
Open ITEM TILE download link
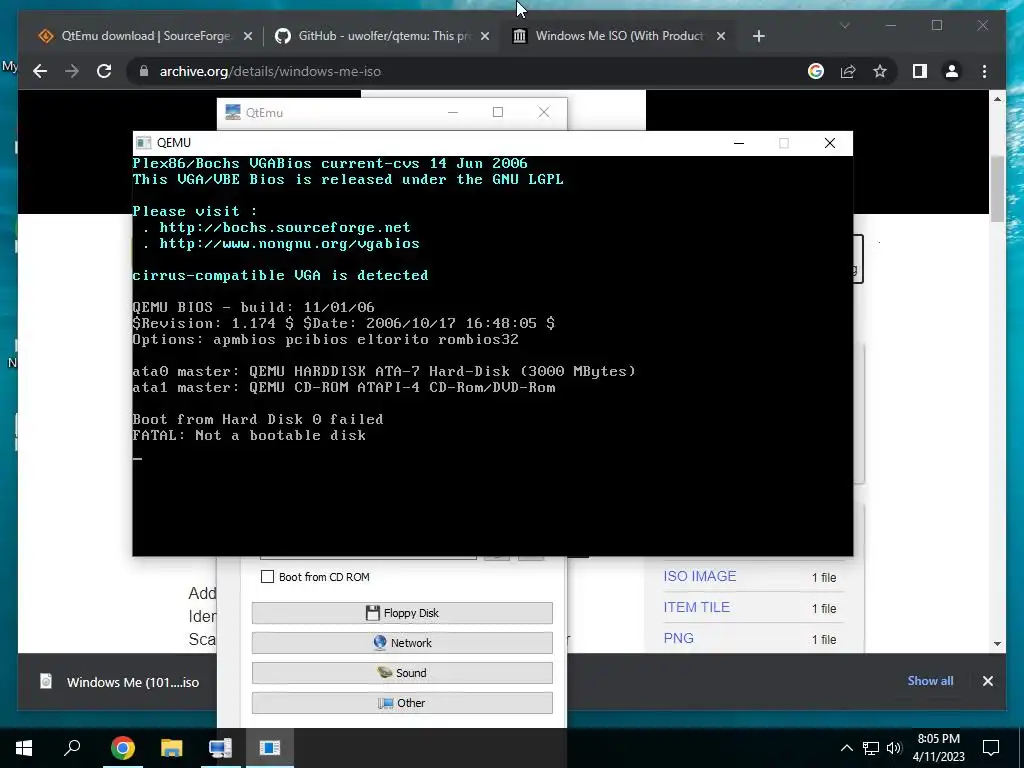[696, 607]
